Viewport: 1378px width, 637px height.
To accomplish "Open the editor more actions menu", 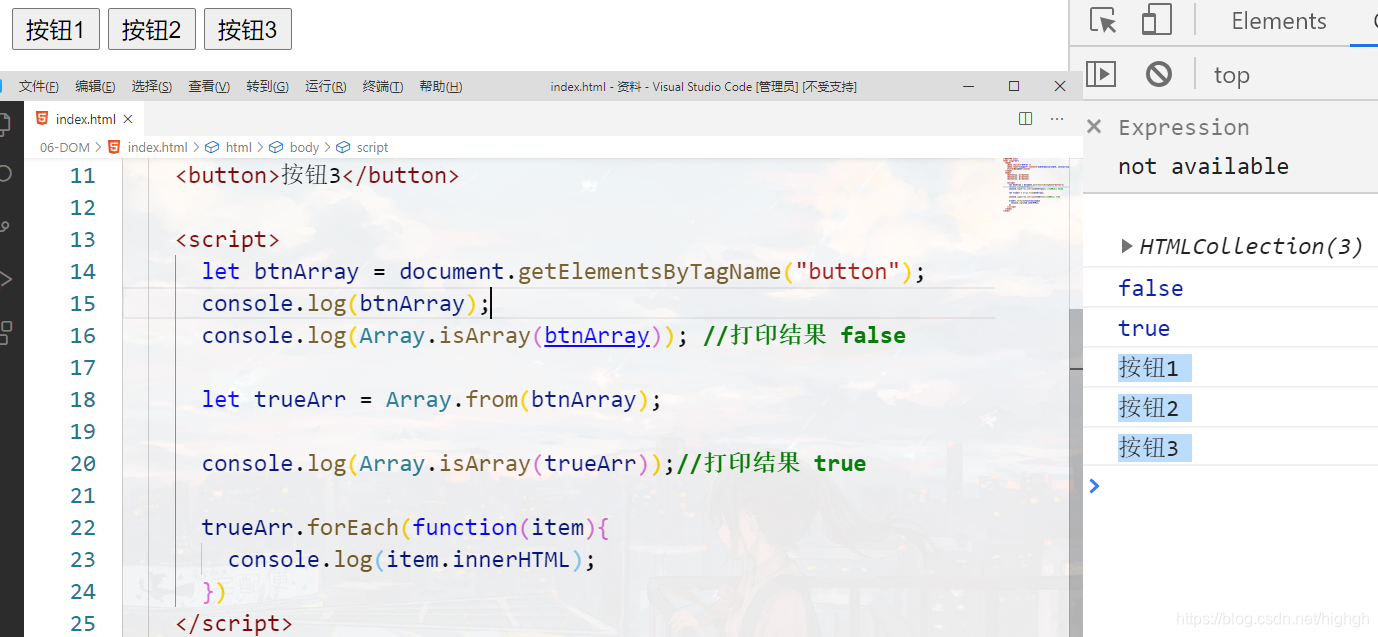I will click(1057, 119).
